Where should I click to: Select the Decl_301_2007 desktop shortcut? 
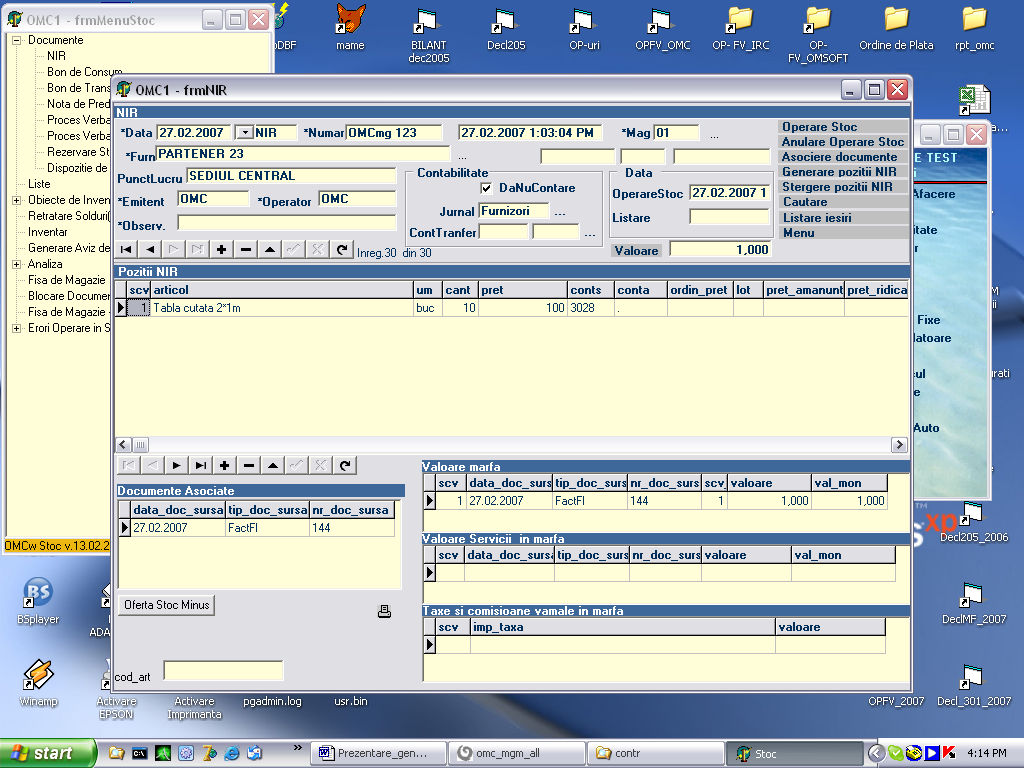(974, 685)
